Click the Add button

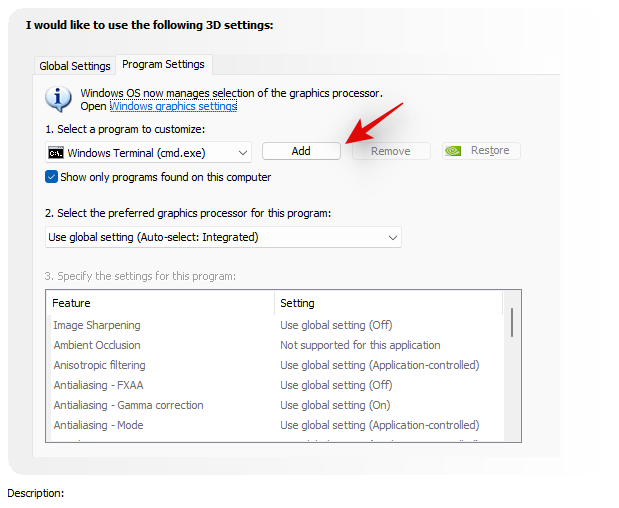[301, 151]
